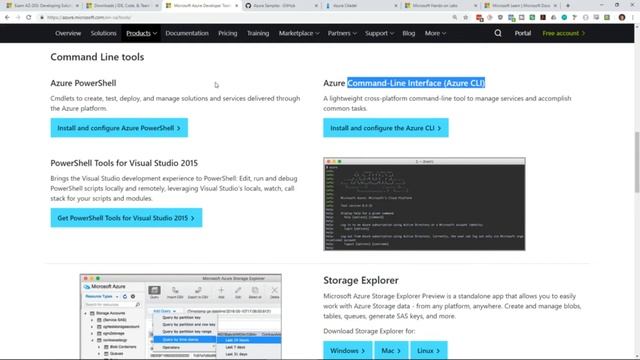The image size is (640, 360).
Task: Click the padlock icon in the address bar
Action: [x=42, y=18]
